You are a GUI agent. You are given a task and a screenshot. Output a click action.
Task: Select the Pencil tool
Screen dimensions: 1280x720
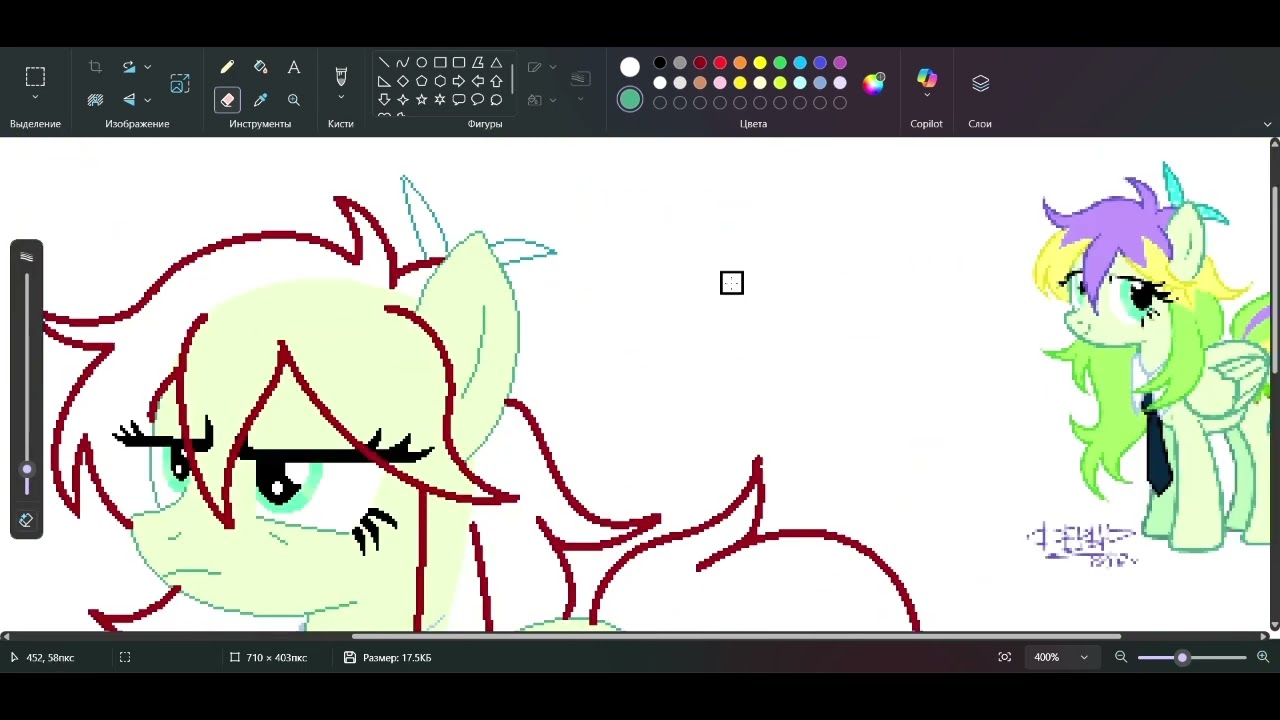point(227,67)
